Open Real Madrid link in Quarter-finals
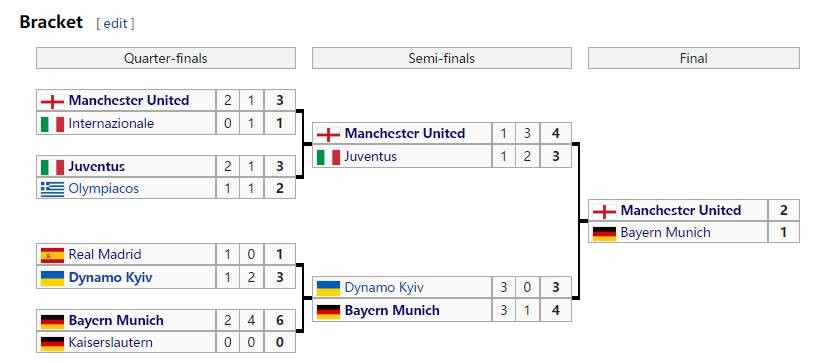 click(x=105, y=255)
